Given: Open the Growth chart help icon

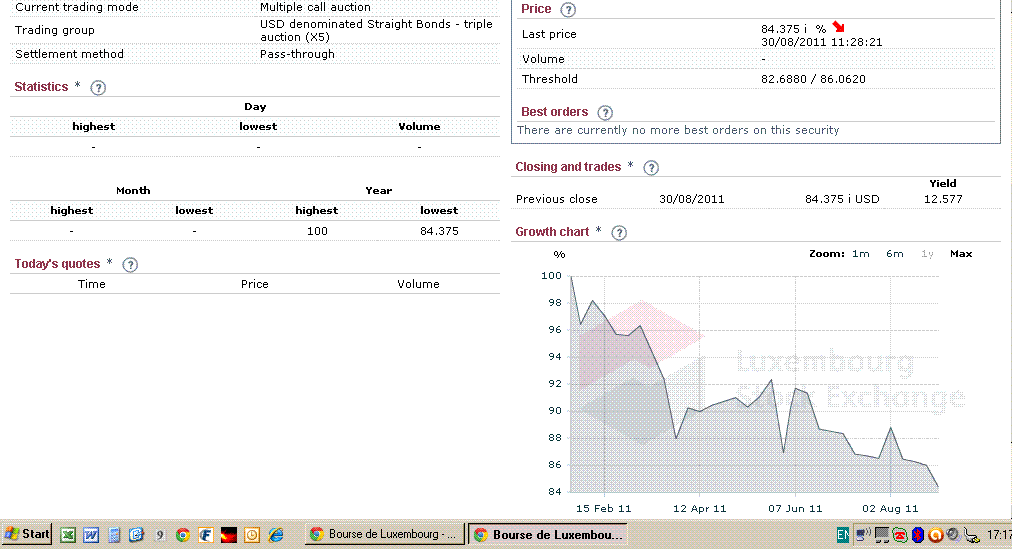Looking at the screenshot, I should click(x=619, y=233).
